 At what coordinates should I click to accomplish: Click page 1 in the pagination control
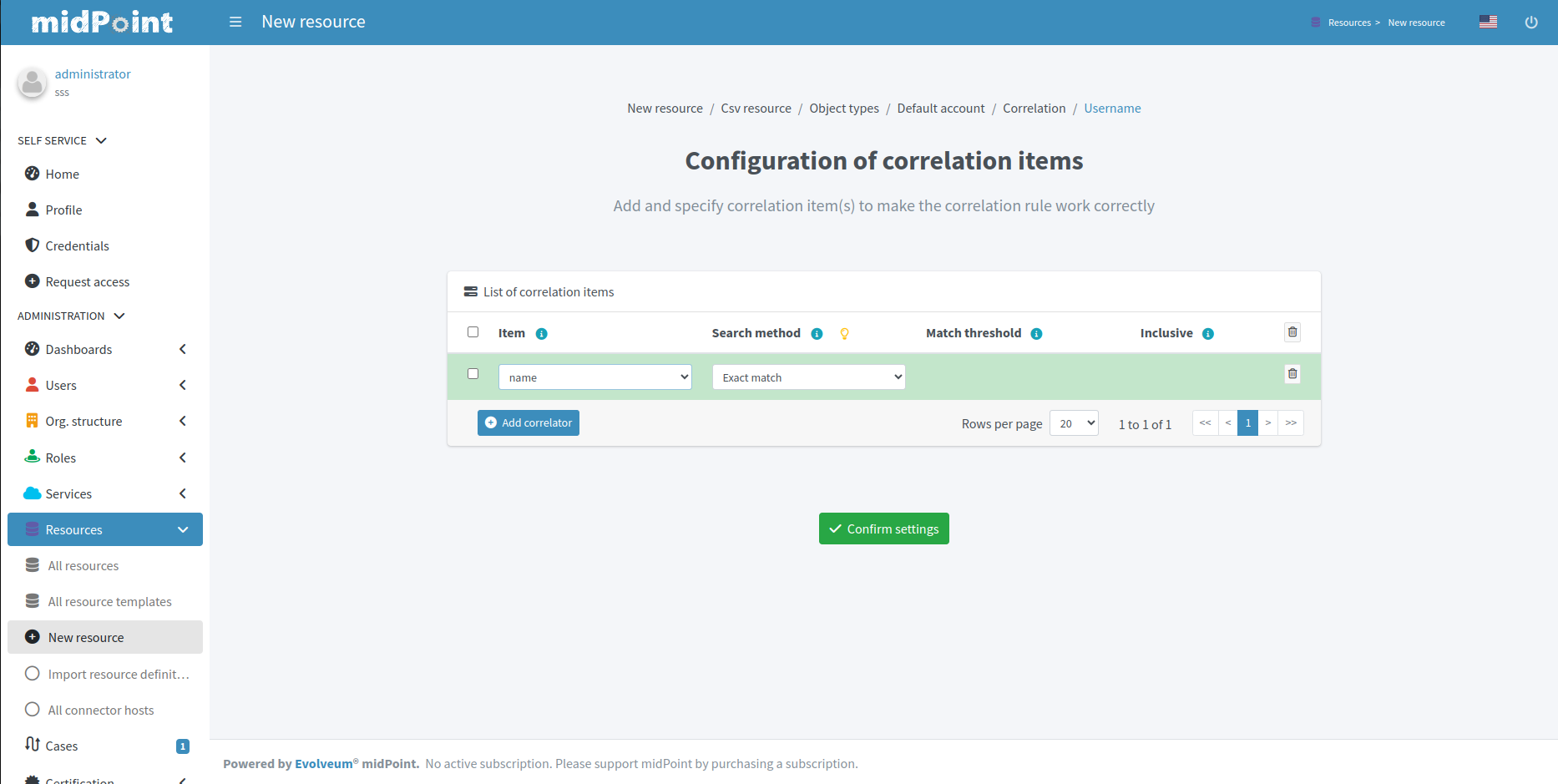(1247, 422)
